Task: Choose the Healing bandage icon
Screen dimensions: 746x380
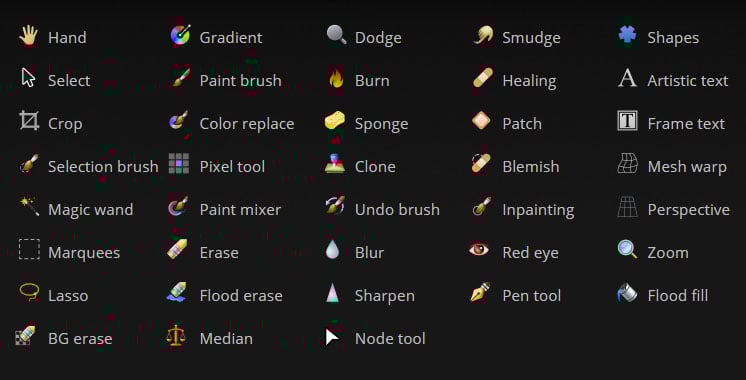Action: coord(483,78)
